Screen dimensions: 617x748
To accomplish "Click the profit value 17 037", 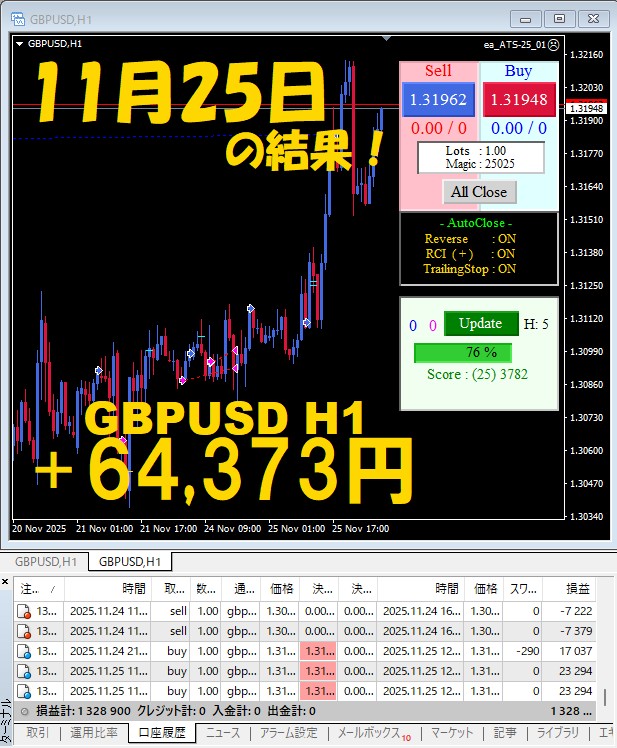I will point(575,651).
